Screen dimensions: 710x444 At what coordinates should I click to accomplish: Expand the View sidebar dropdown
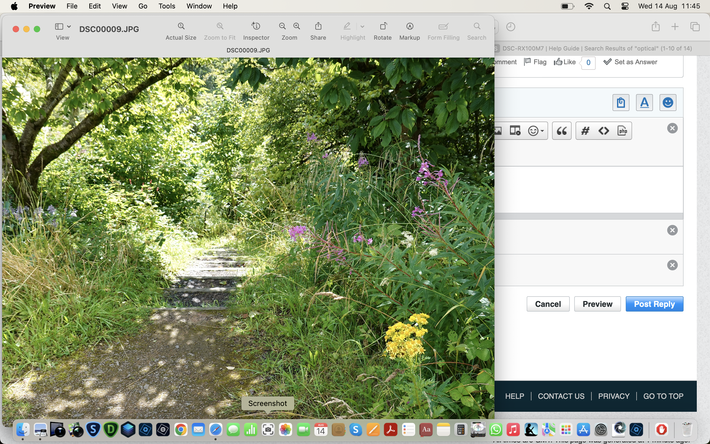coord(68,26)
